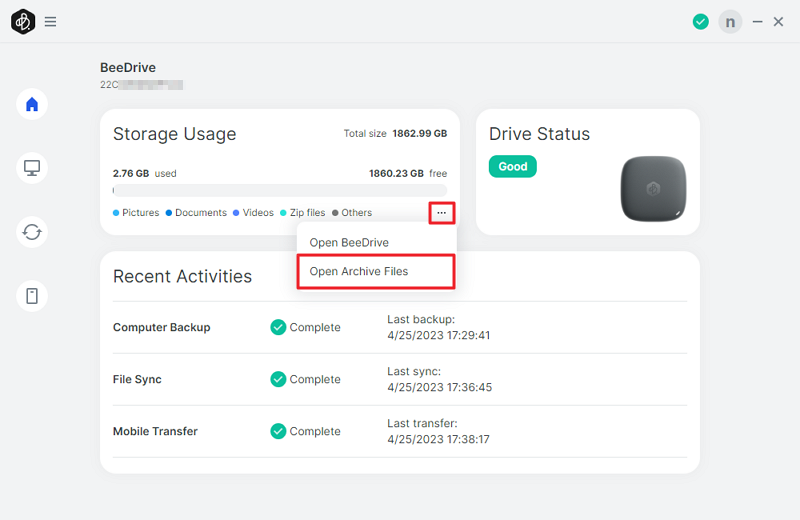The image size is (800, 520).
Task: Click the 1860.23 GB free value
Action: 396,174
